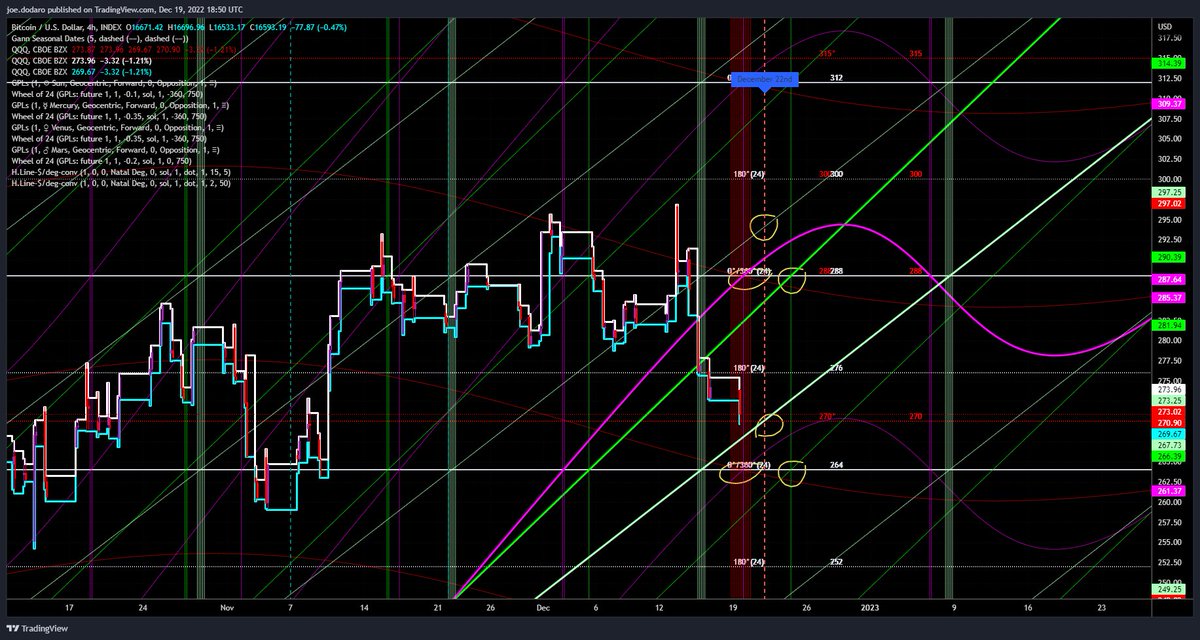Select the GPLs Venus Geocentric indicator legend
This screenshot has height=640, width=1200.
[115, 129]
